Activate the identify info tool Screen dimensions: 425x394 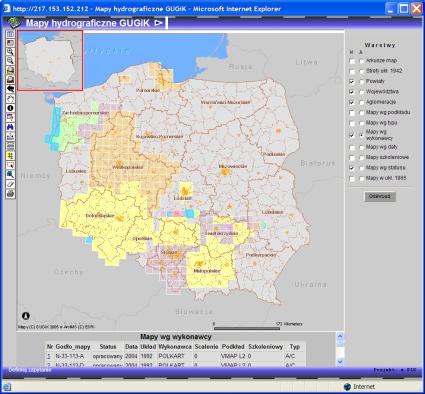point(10,108)
